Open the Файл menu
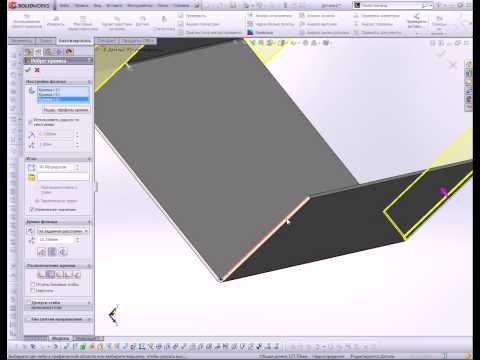The image size is (480, 360). 64,5
